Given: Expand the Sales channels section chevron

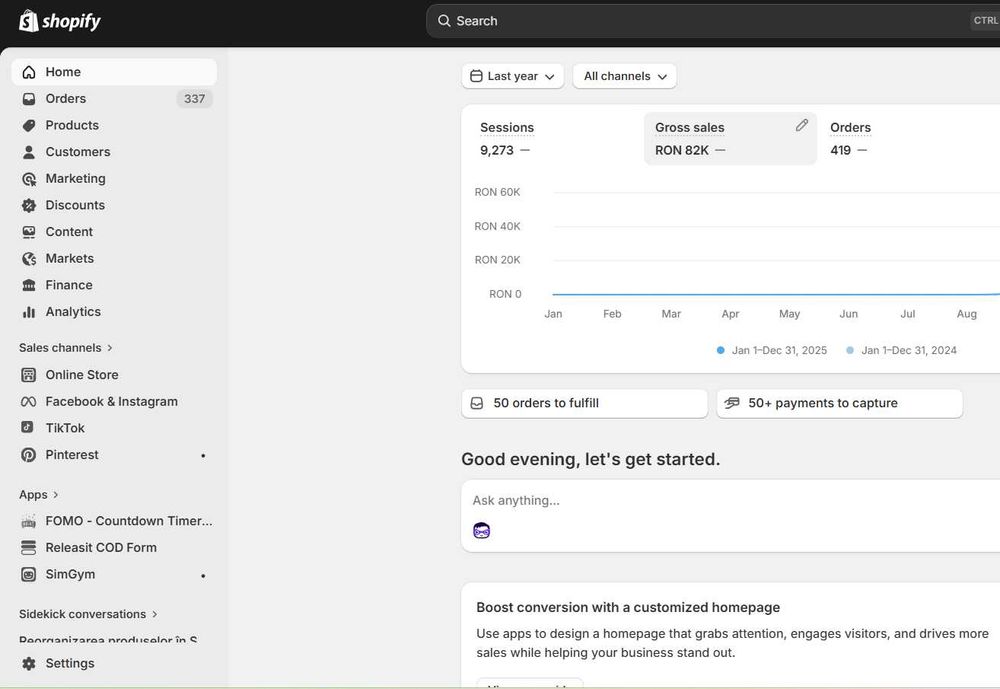Looking at the screenshot, I should pos(110,348).
